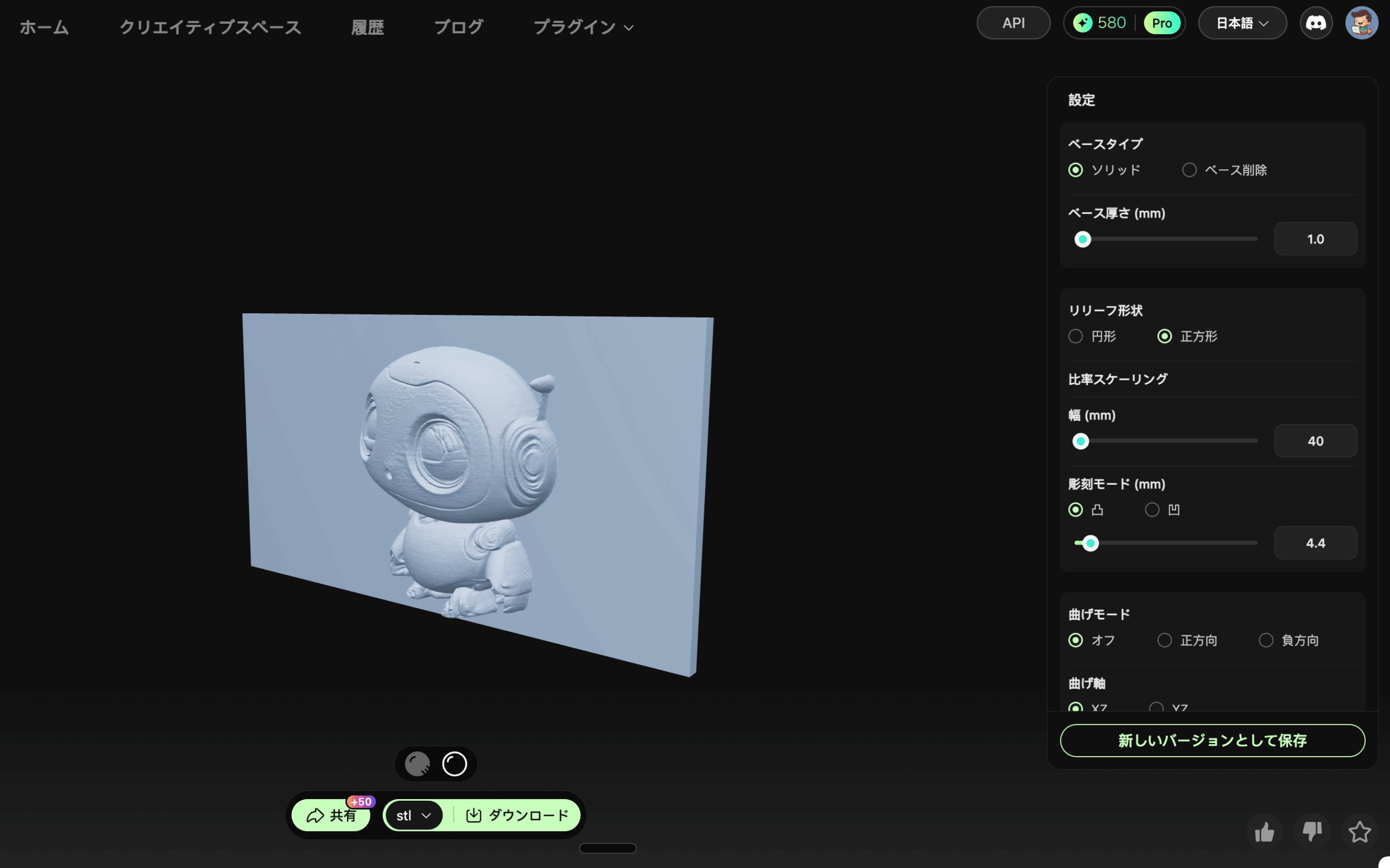Viewport: 1390px width, 868px height.
Task: Click the ベース厚さ slider handle
Action: pyautogui.click(x=1082, y=239)
